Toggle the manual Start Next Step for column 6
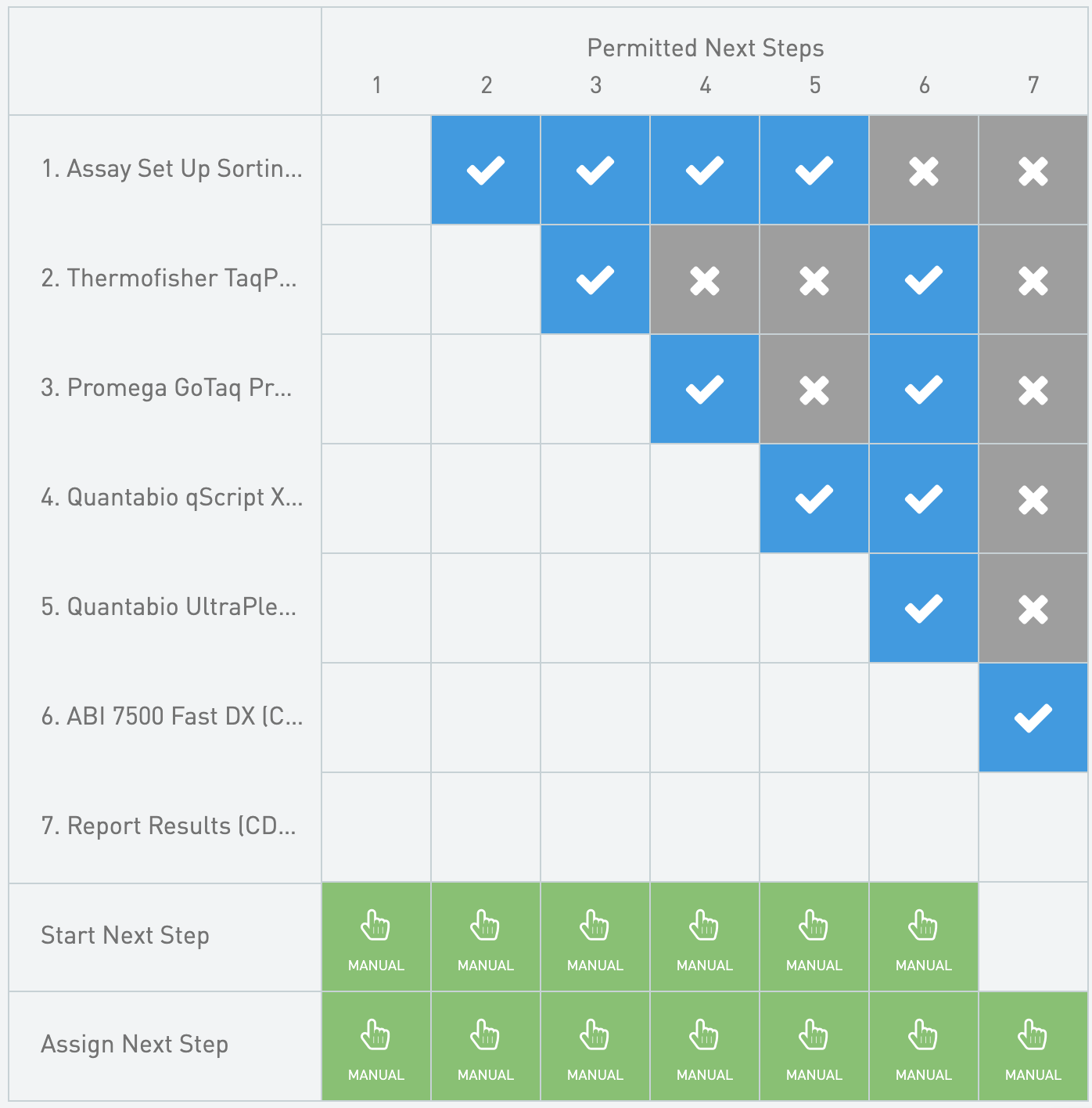The width and height of the screenshot is (1092, 1108). pyautogui.click(x=924, y=937)
